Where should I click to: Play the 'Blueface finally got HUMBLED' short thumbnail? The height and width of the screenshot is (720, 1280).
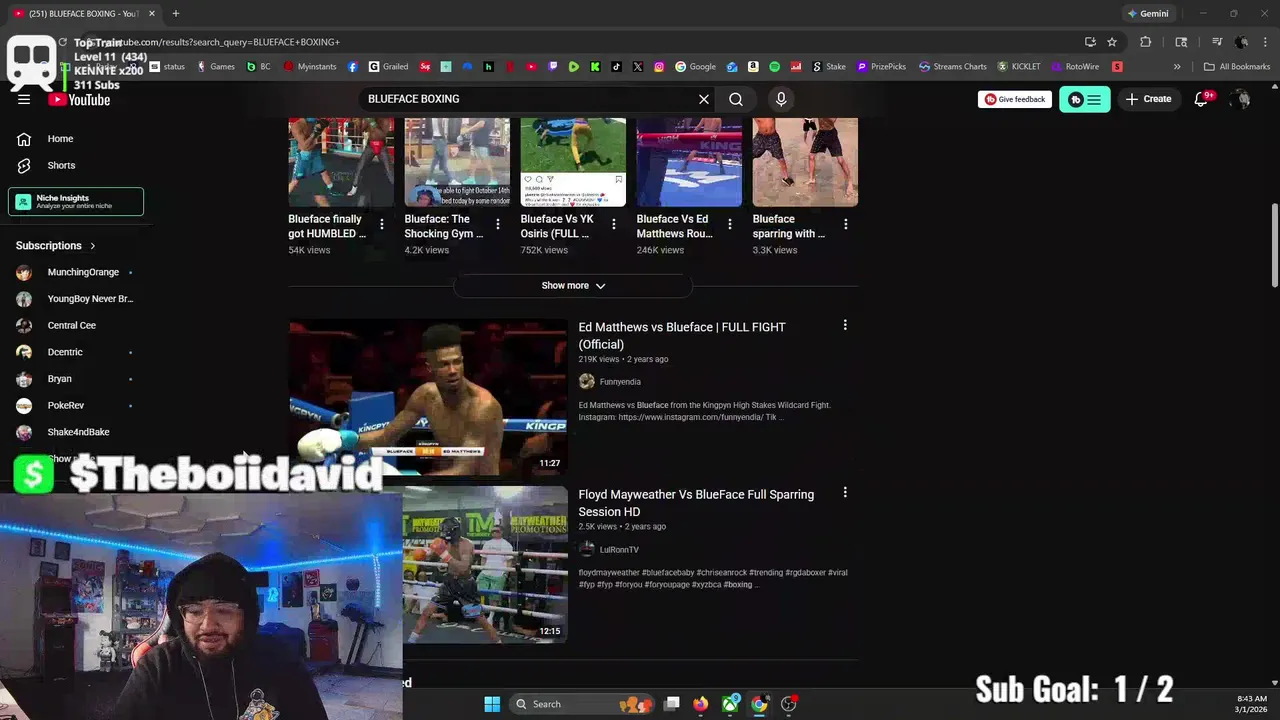tap(341, 162)
